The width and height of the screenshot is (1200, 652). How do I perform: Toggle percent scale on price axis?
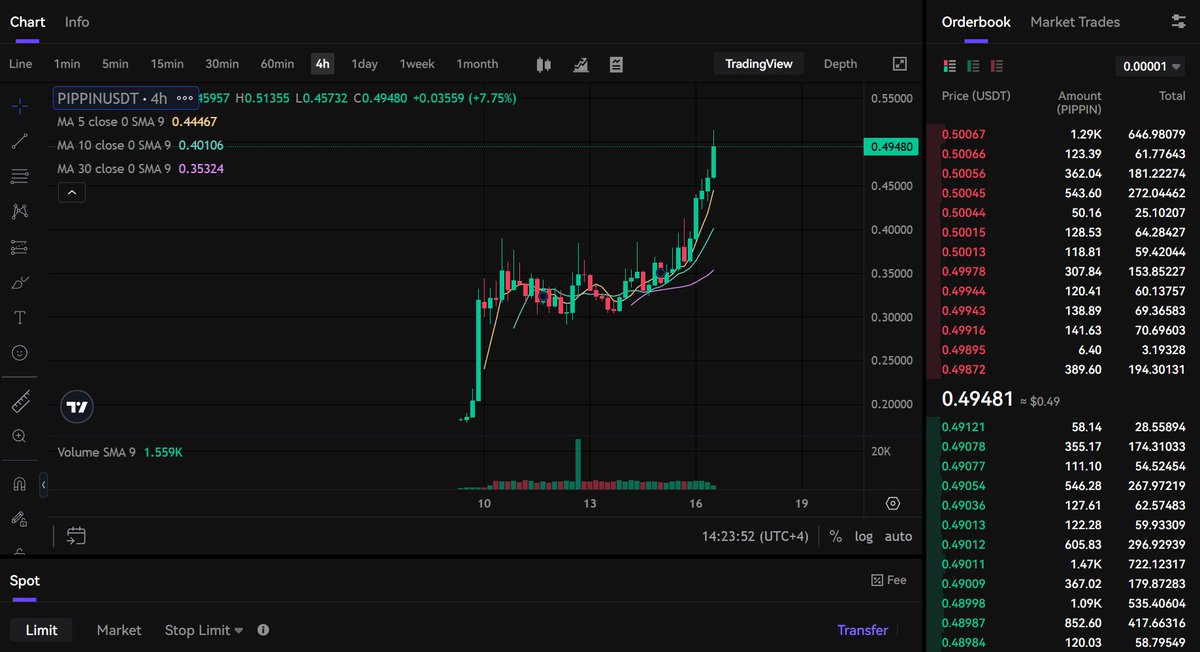click(835, 536)
